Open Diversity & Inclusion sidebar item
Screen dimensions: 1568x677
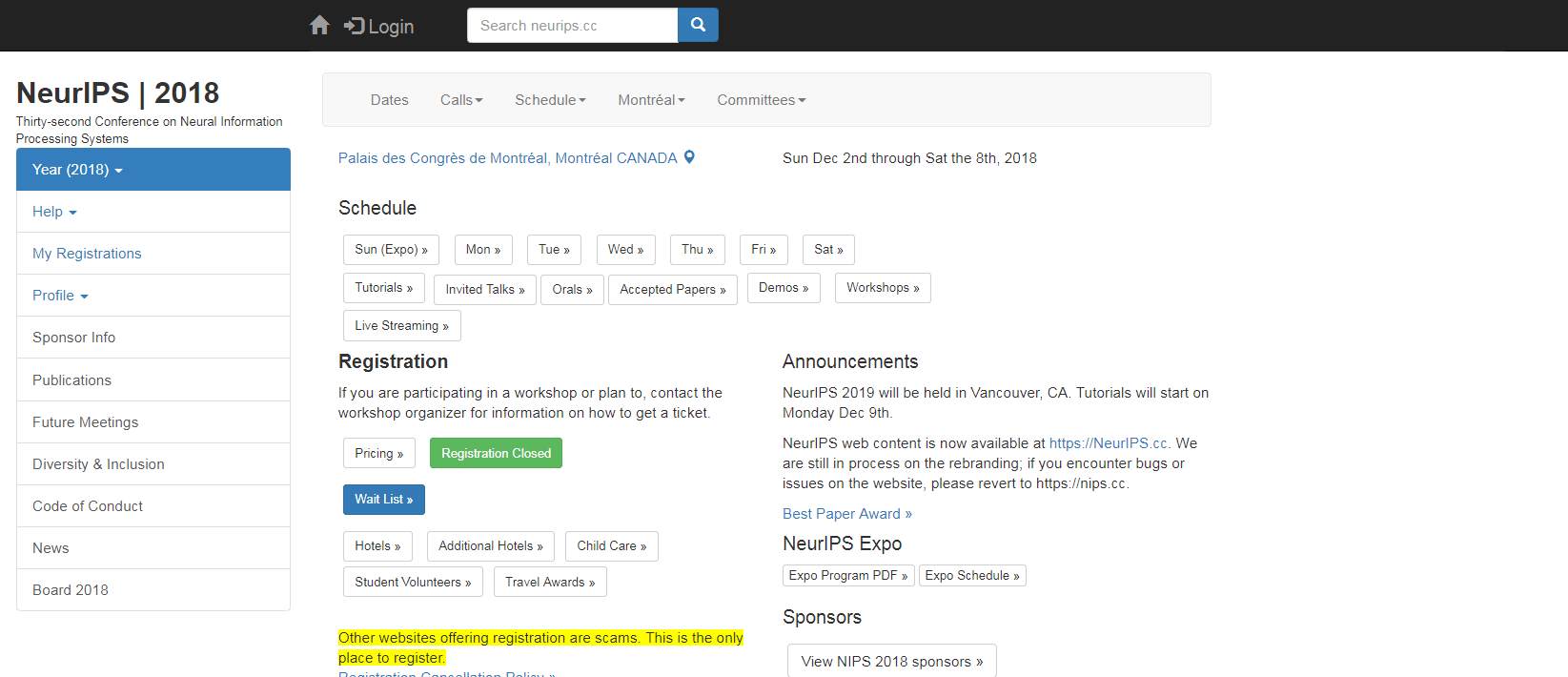coord(153,464)
